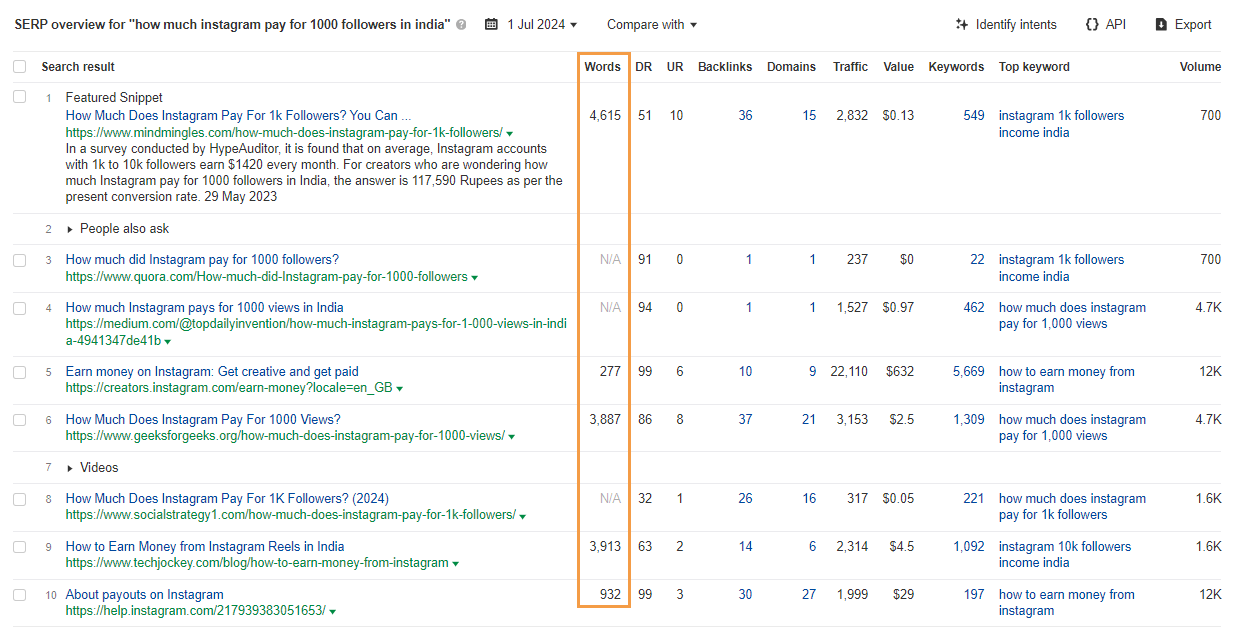1234x628 pixels.
Task: Select the header checkbox to select all results
Action: click(x=18, y=66)
